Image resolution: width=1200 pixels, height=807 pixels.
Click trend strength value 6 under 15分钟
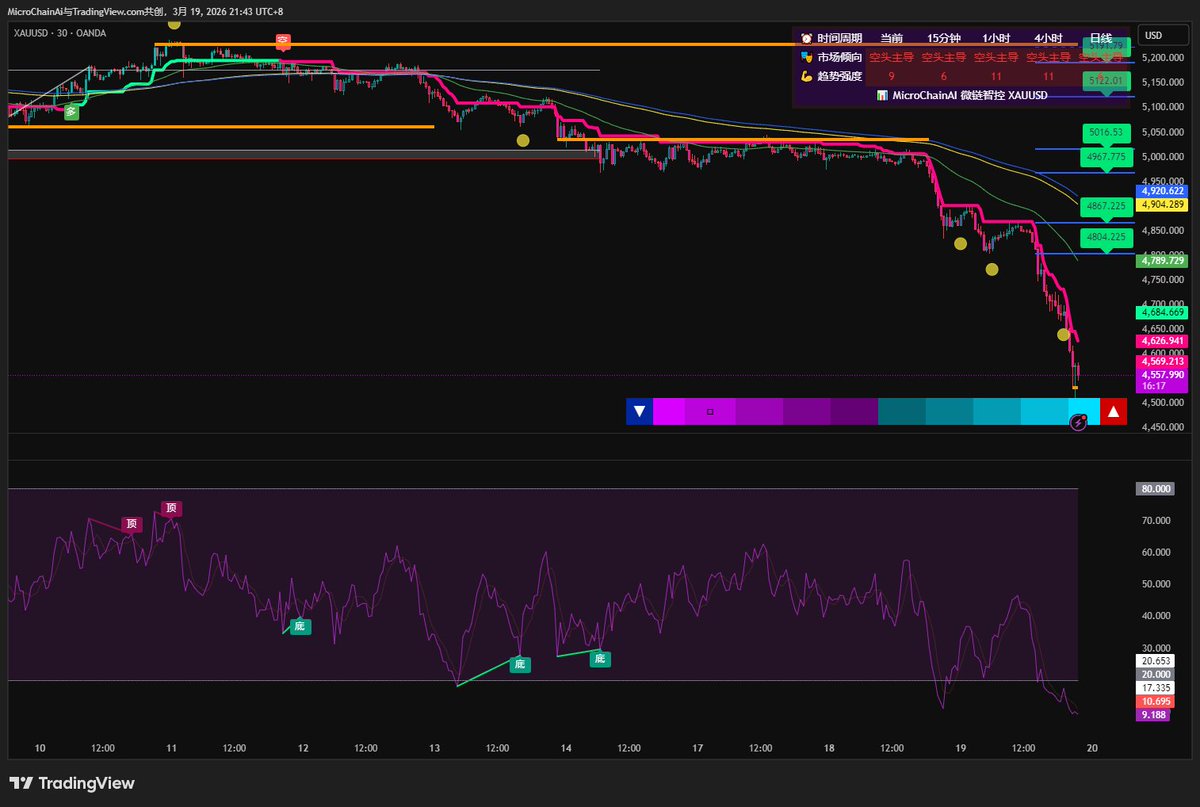pos(943,76)
